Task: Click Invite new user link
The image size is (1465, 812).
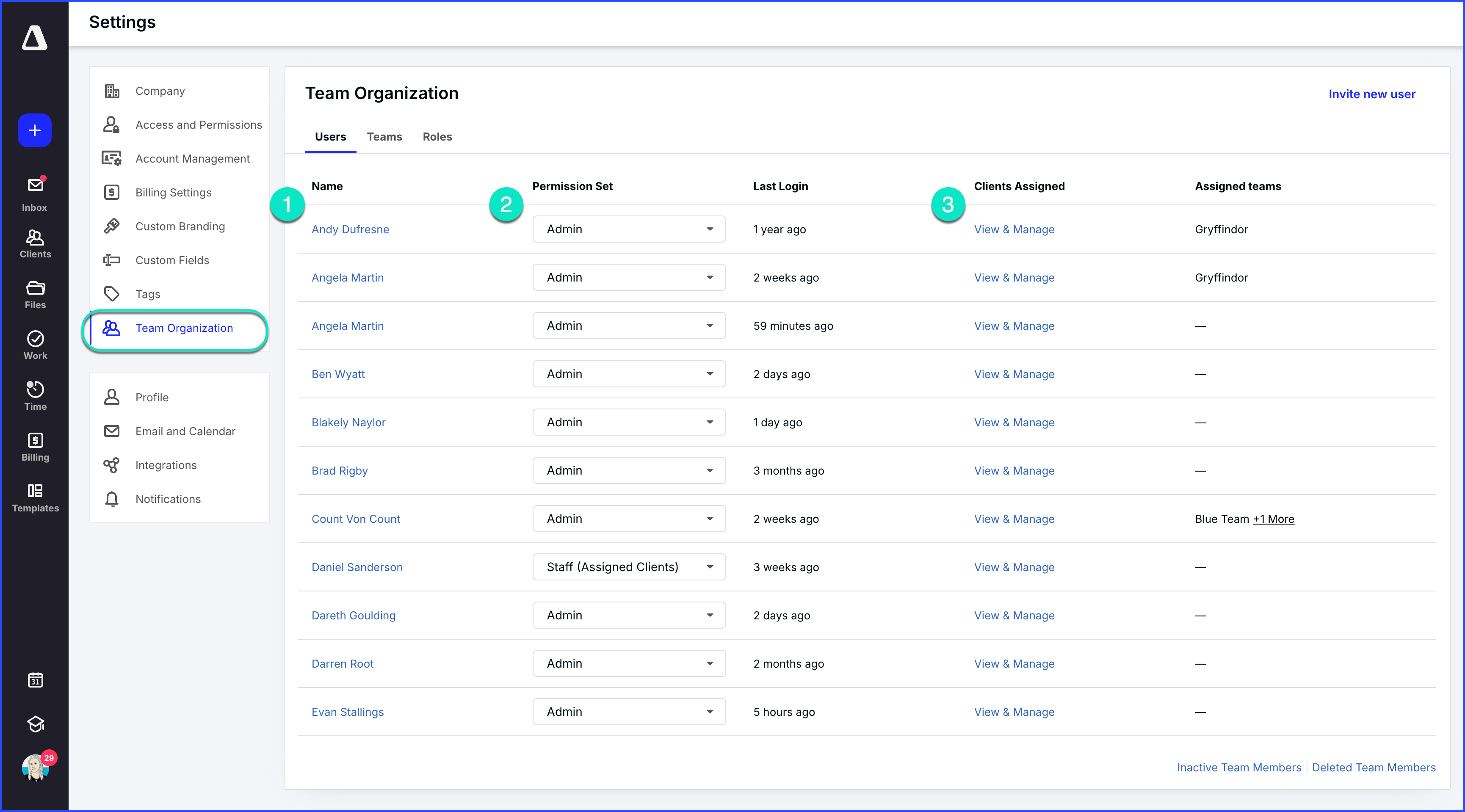Action: coord(1371,94)
